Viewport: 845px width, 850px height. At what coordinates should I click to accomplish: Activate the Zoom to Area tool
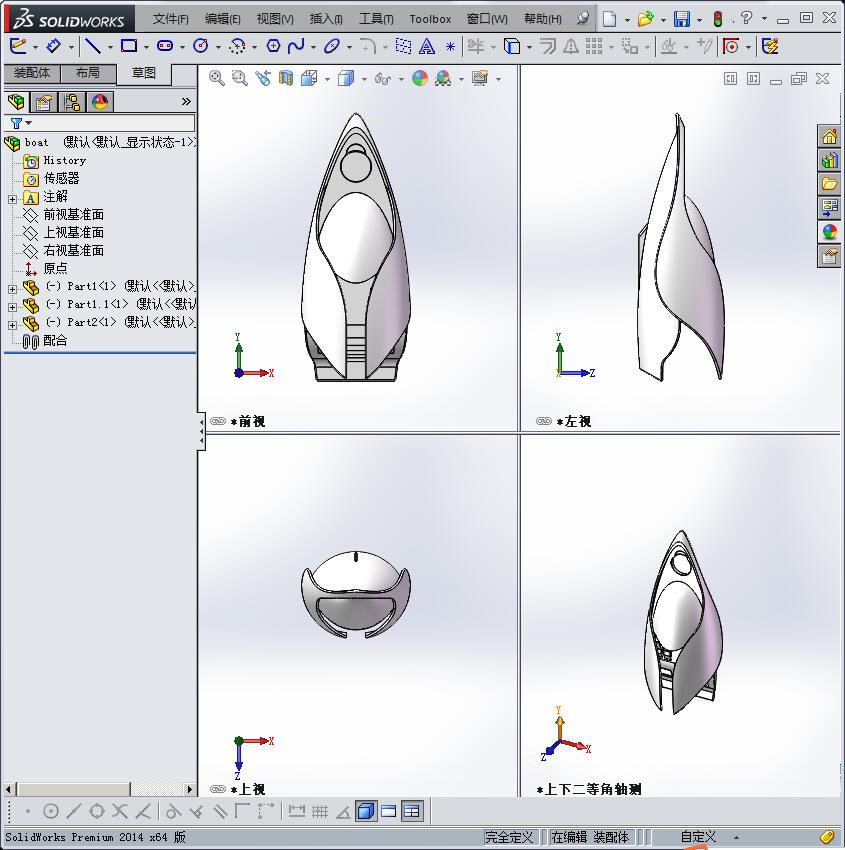[240, 76]
